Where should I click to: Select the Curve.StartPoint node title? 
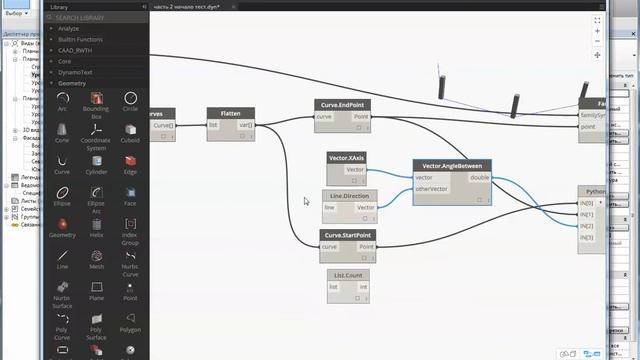pyautogui.click(x=348, y=235)
